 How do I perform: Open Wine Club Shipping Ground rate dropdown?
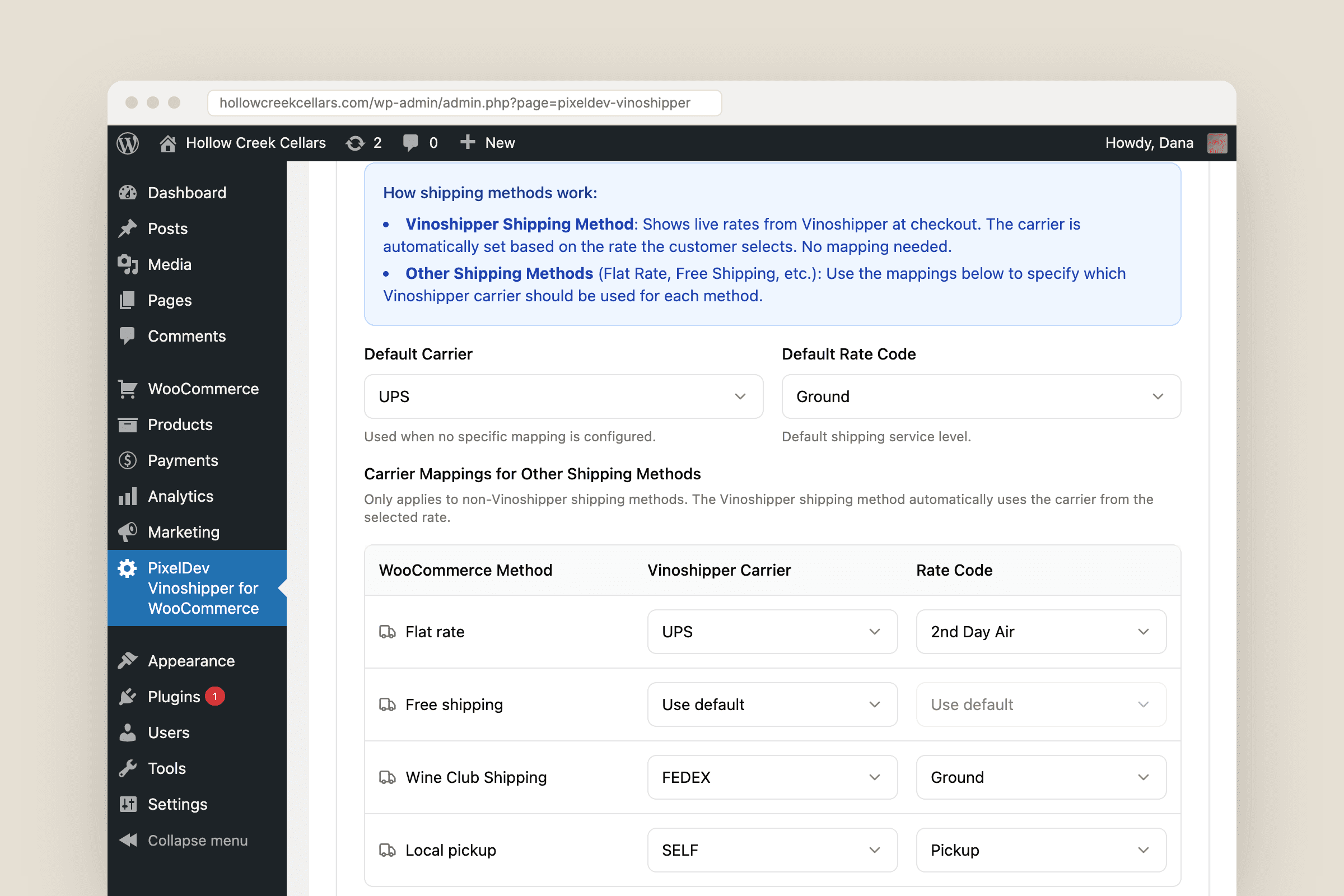pyautogui.click(x=1040, y=777)
